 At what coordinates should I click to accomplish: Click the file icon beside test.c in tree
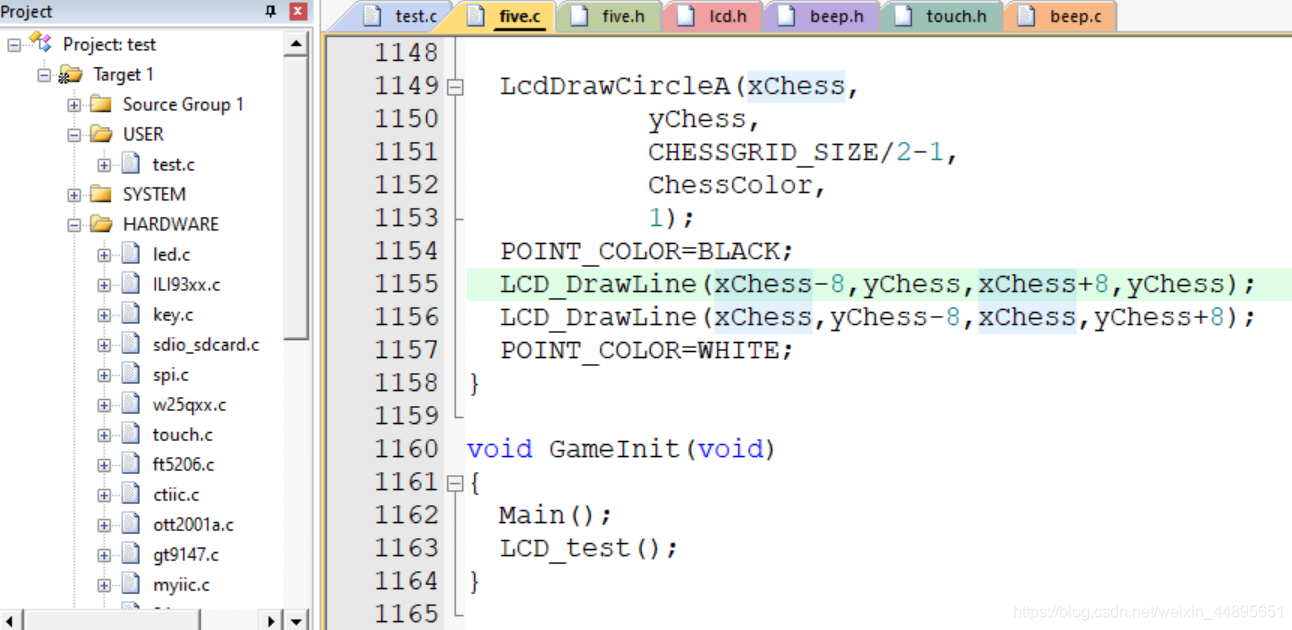(x=130, y=164)
